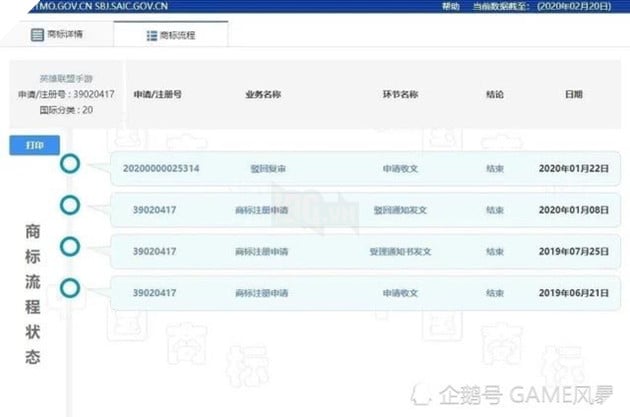Click the 环节名称 column header
630x417 pixels.
(400, 94)
